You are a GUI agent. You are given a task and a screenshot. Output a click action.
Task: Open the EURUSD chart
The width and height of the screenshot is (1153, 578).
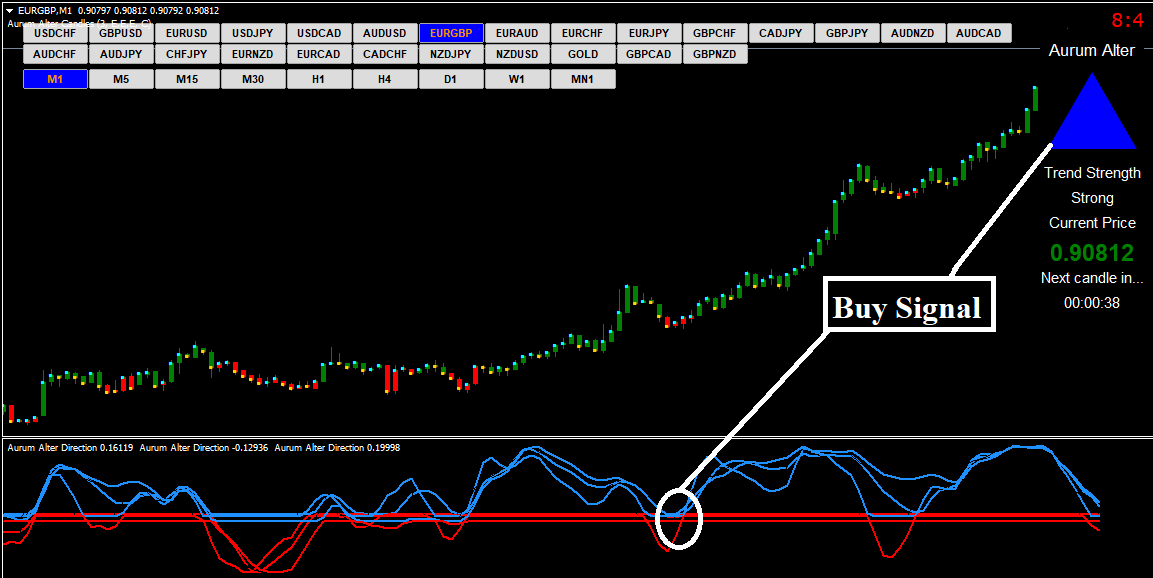click(x=187, y=33)
